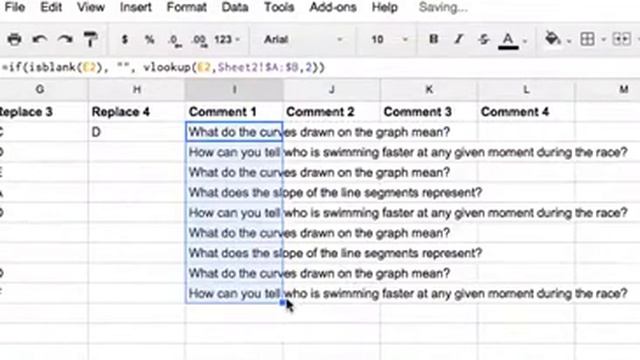Open the Edit menu
Viewport: 640px width, 360px height.
pos(51,7)
